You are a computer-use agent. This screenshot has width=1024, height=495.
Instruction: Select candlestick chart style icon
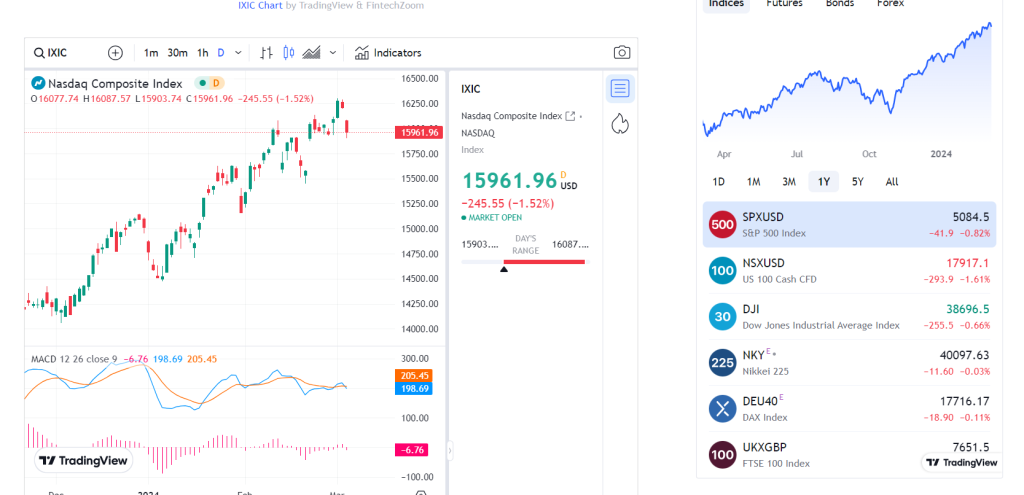click(289, 53)
